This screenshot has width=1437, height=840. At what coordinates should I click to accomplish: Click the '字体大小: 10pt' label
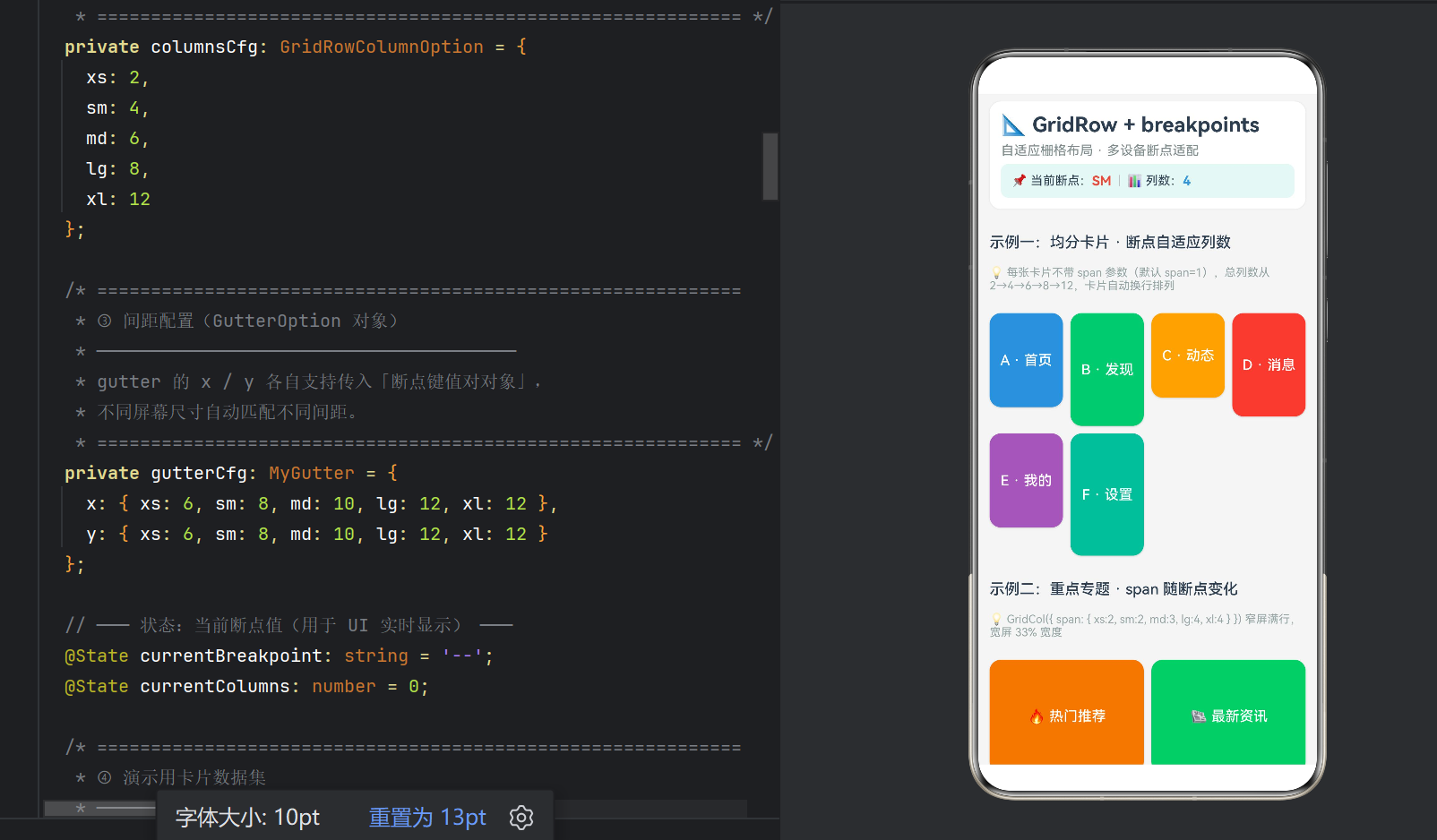[247, 817]
